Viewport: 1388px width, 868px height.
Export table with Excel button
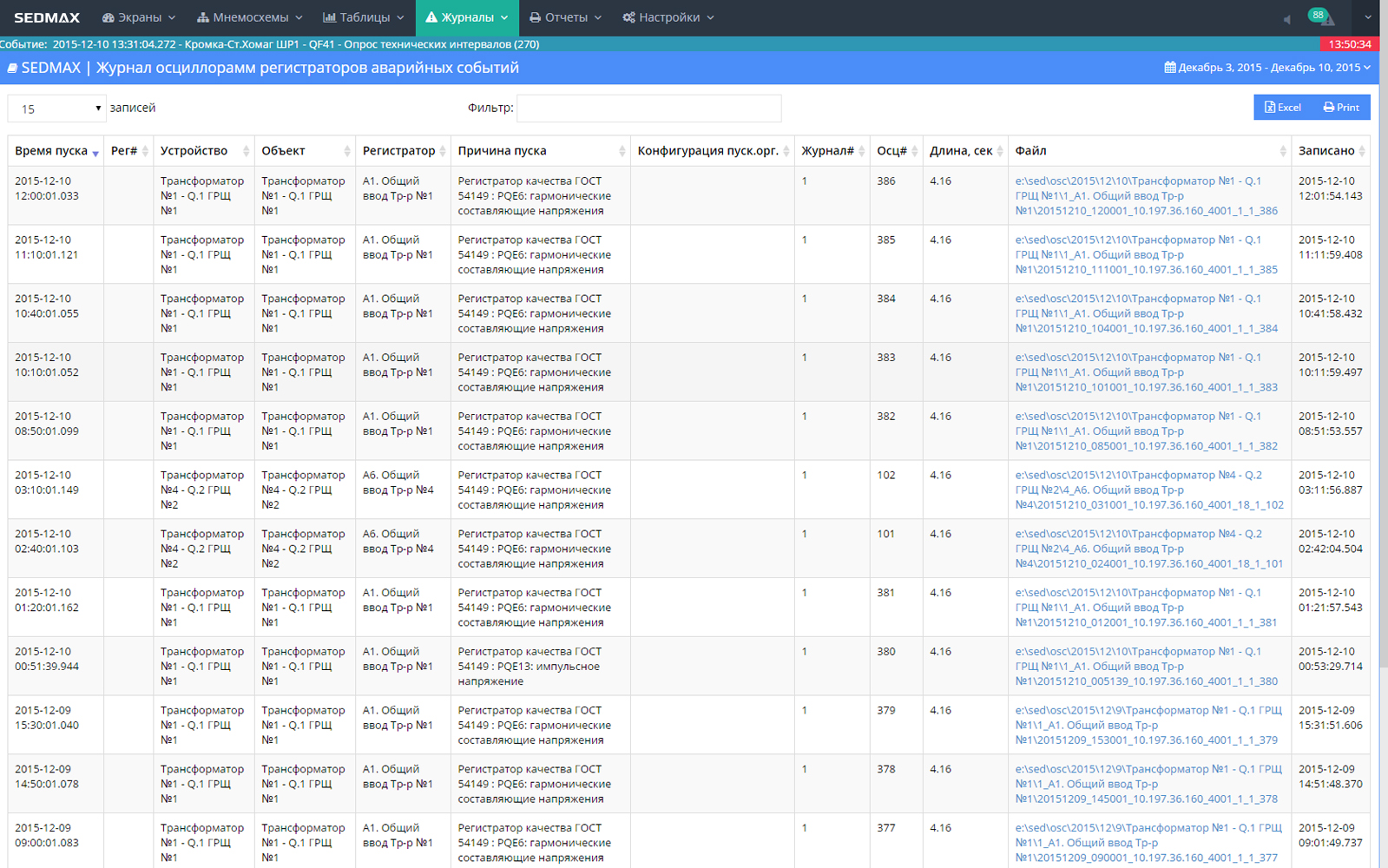coord(1283,108)
